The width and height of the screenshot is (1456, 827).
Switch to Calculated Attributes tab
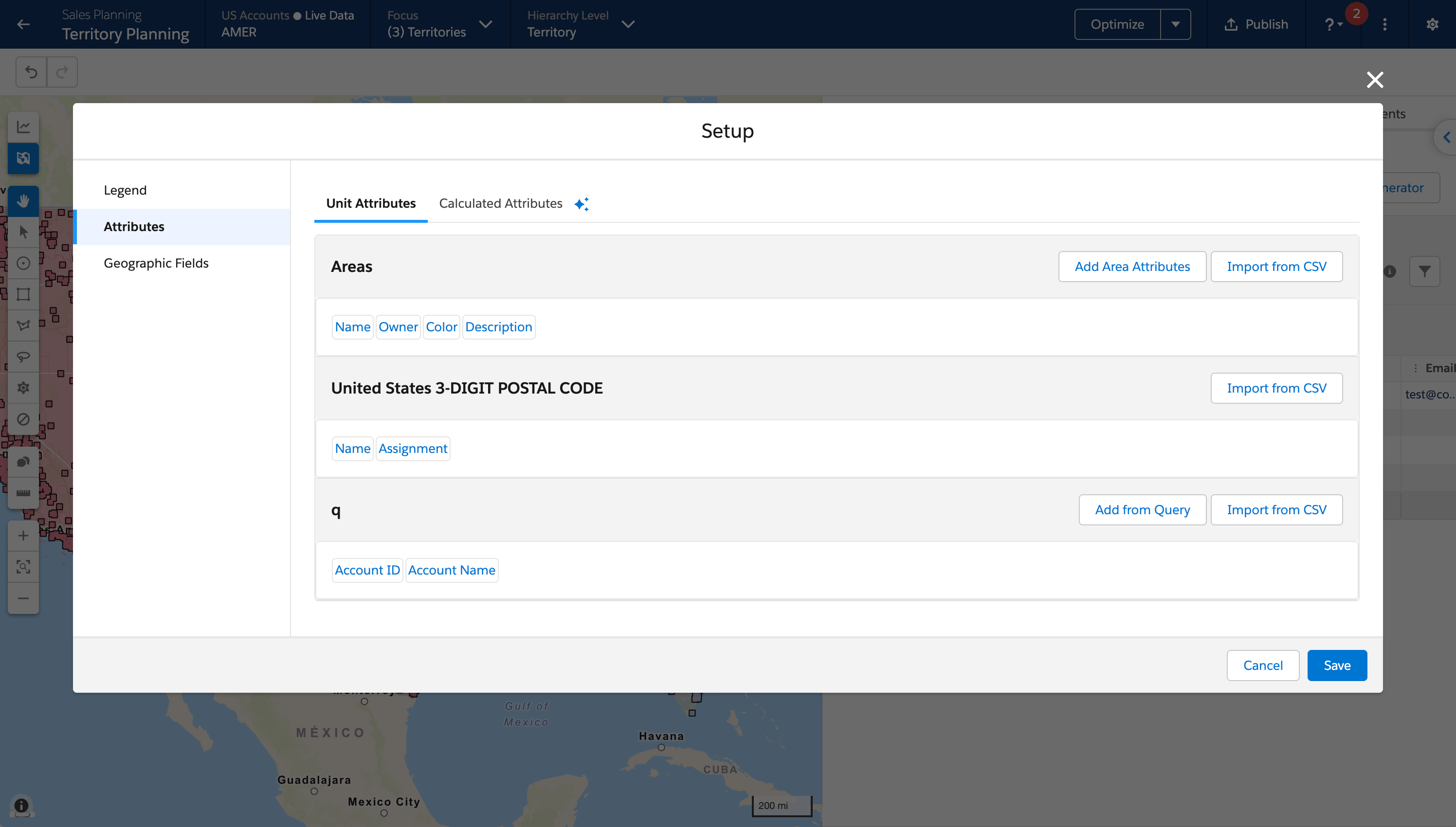(500, 203)
